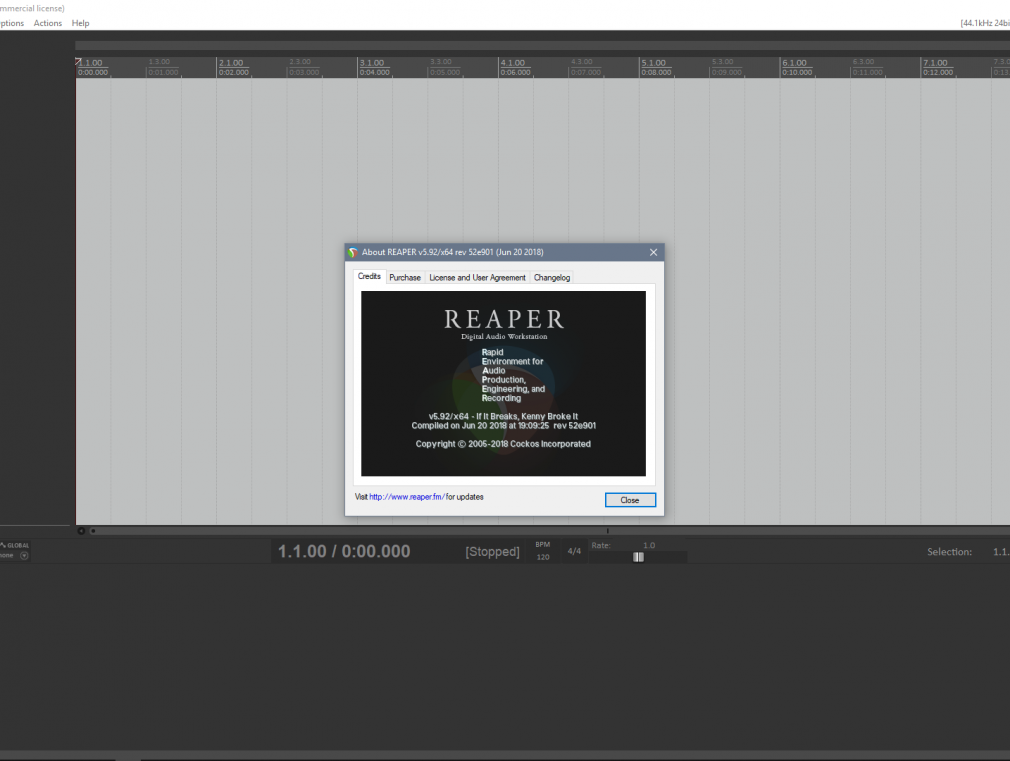Click the REAPER splash image in Credits
Image resolution: width=1010 pixels, height=761 pixels.
pos(503,383)
